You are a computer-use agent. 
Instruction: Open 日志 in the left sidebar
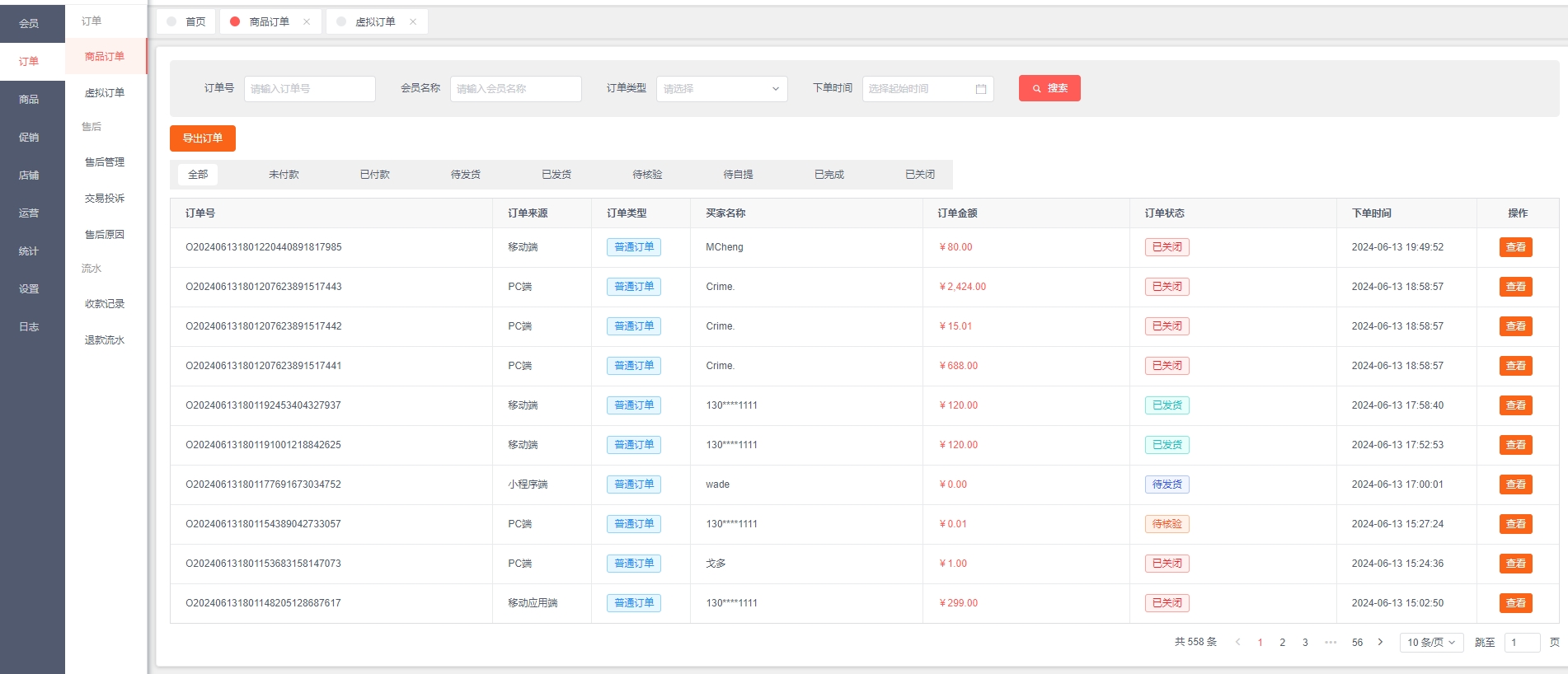(x=32, y=327)
